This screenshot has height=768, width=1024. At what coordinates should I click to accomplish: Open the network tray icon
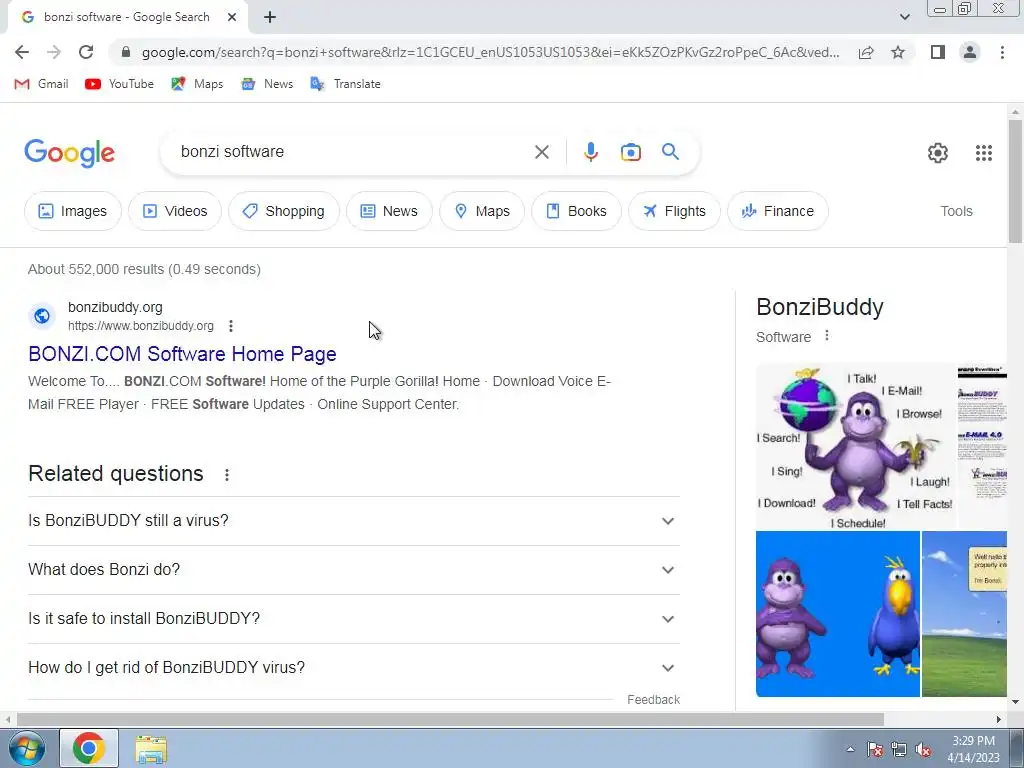coord(899,750)
